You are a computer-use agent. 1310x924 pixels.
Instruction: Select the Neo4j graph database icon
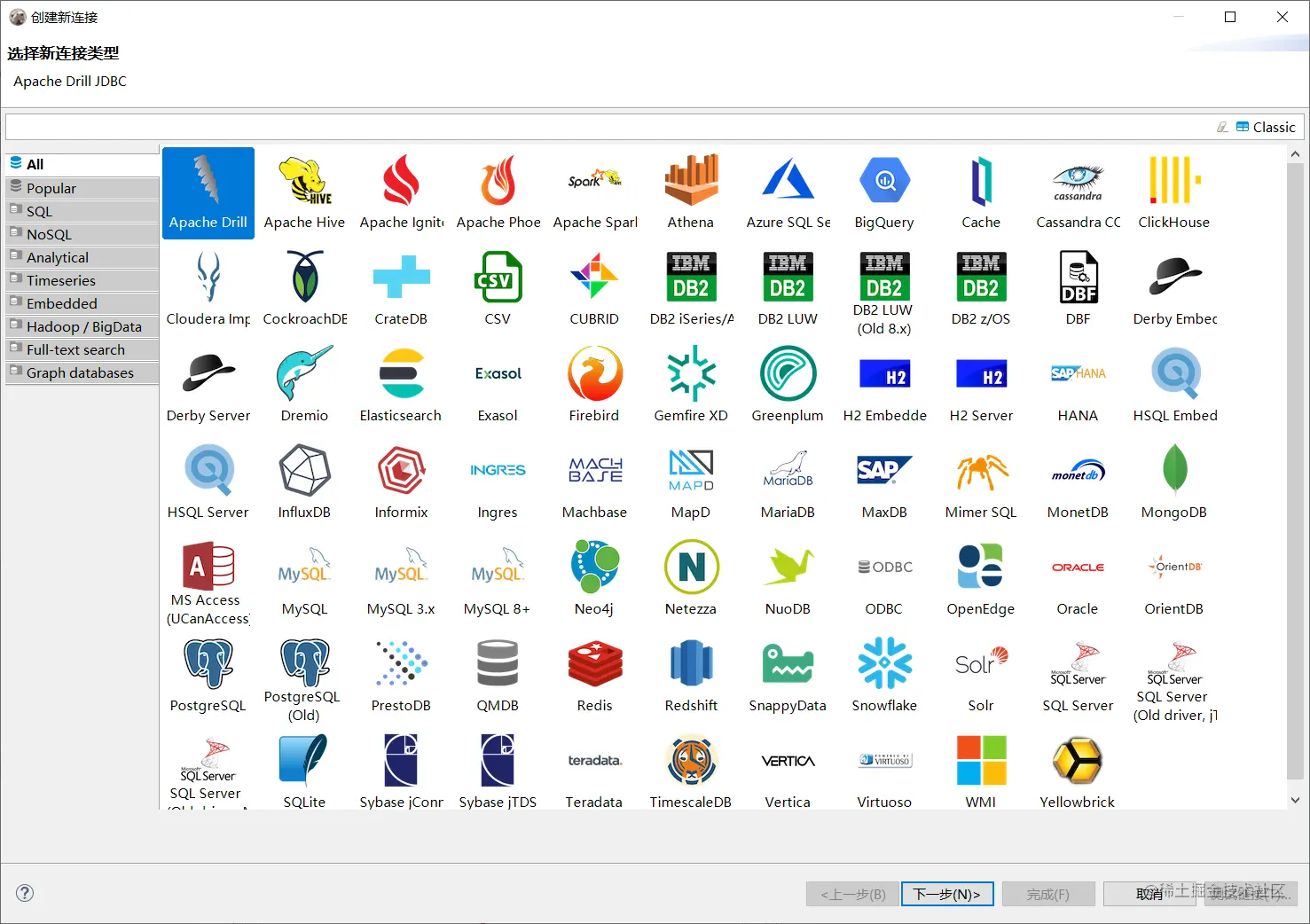[594, 567]
